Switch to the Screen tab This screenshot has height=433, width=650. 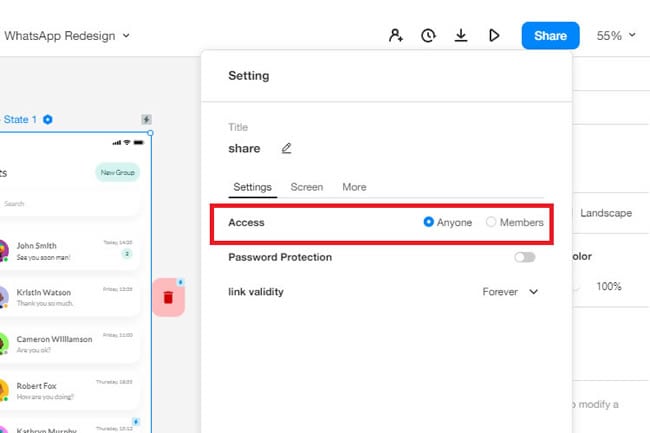click(x=307, y=187)
